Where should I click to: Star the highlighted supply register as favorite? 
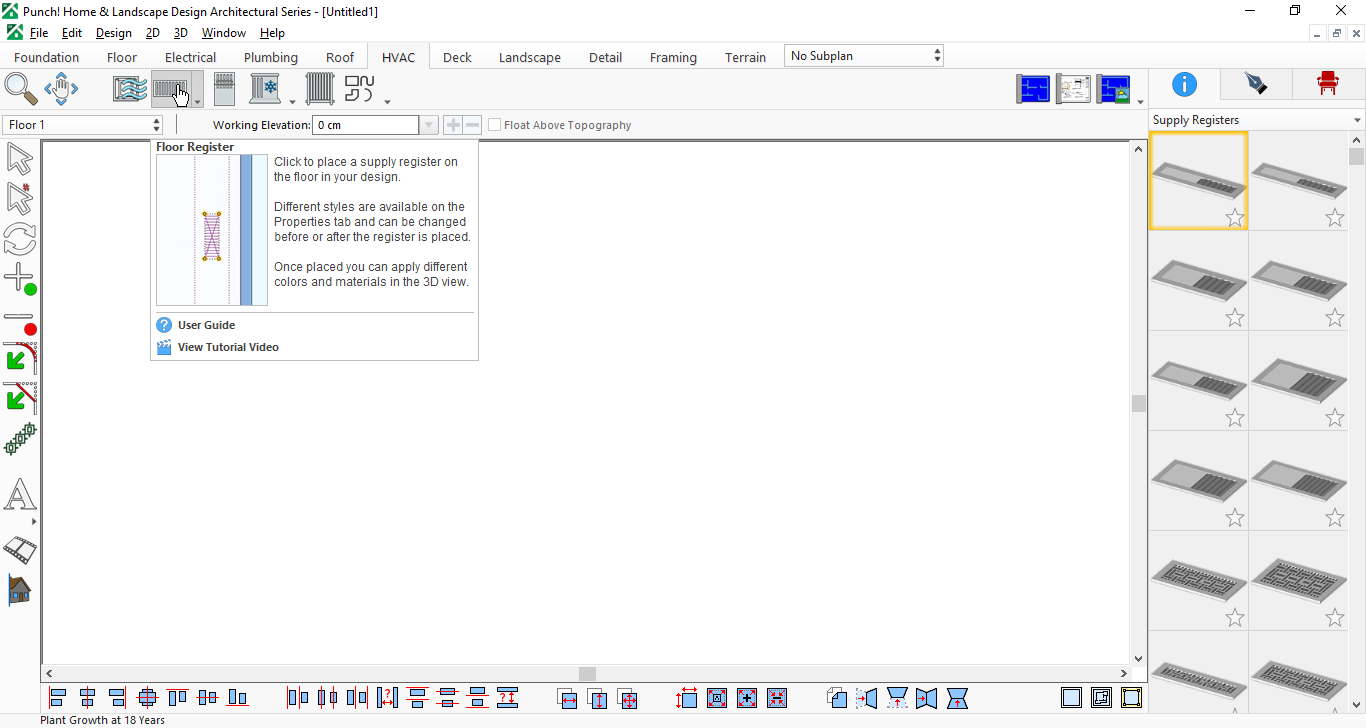tap(1235, 217)
